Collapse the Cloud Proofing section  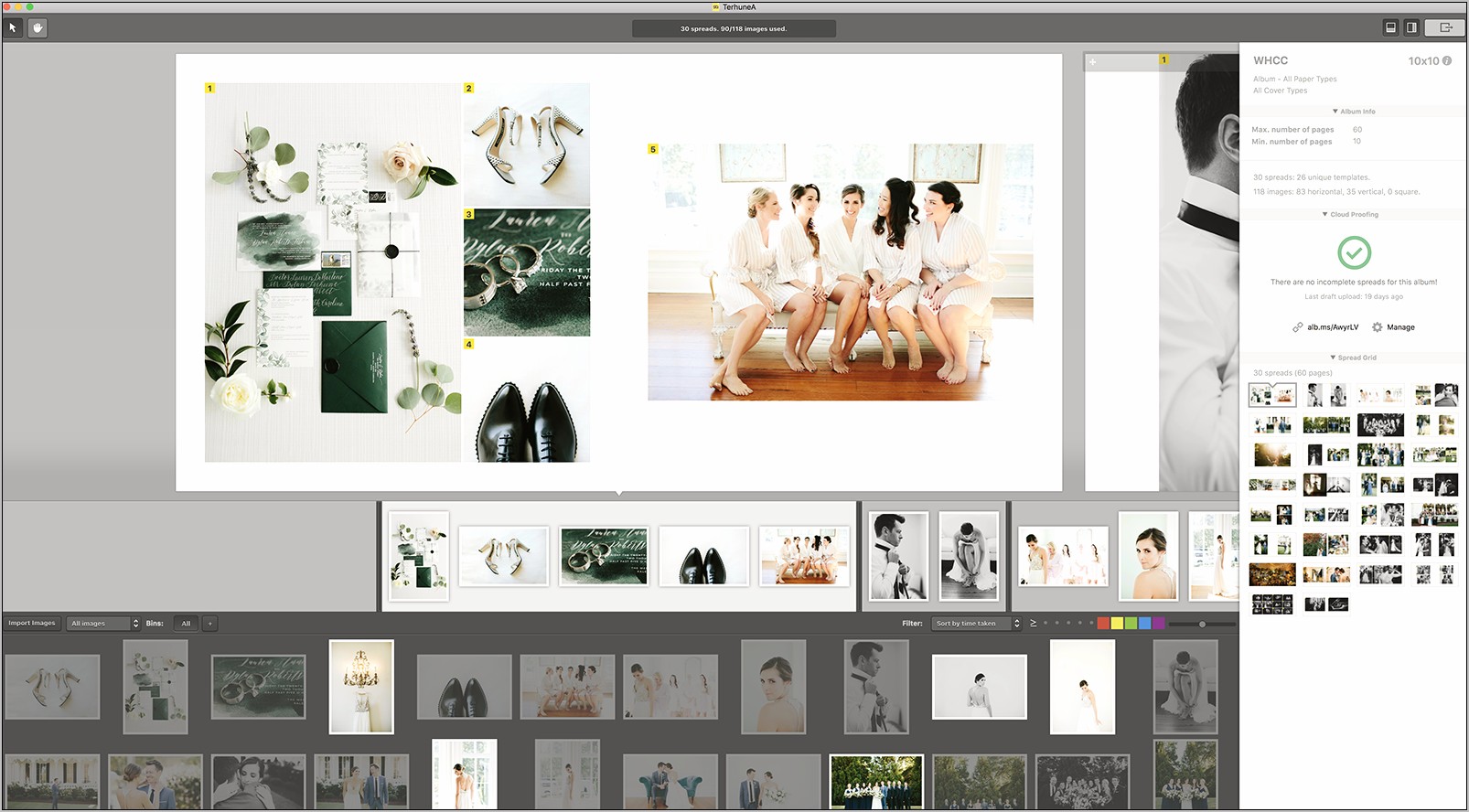coord(1350,215)
